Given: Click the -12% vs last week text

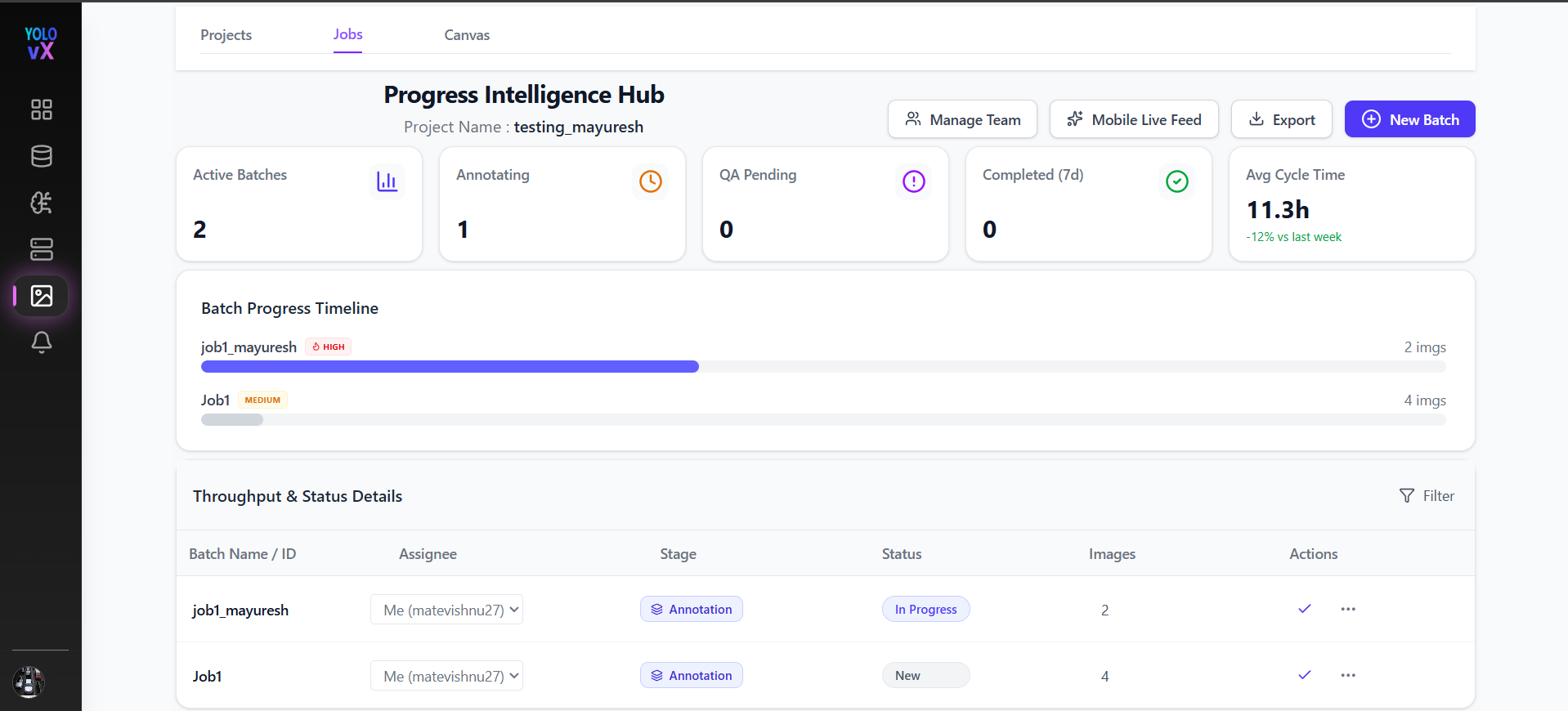Looking at the screenshot, I should click(x=1293, y=237).
